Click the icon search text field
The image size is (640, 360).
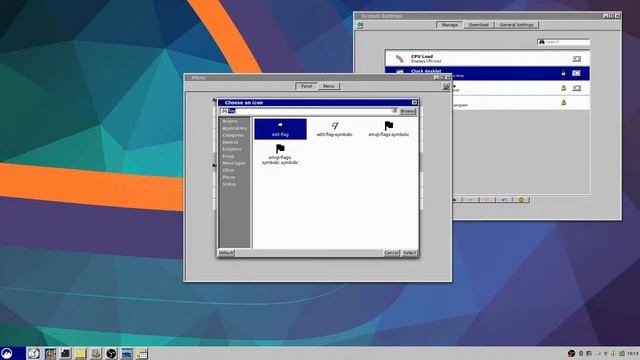(309, 111)
